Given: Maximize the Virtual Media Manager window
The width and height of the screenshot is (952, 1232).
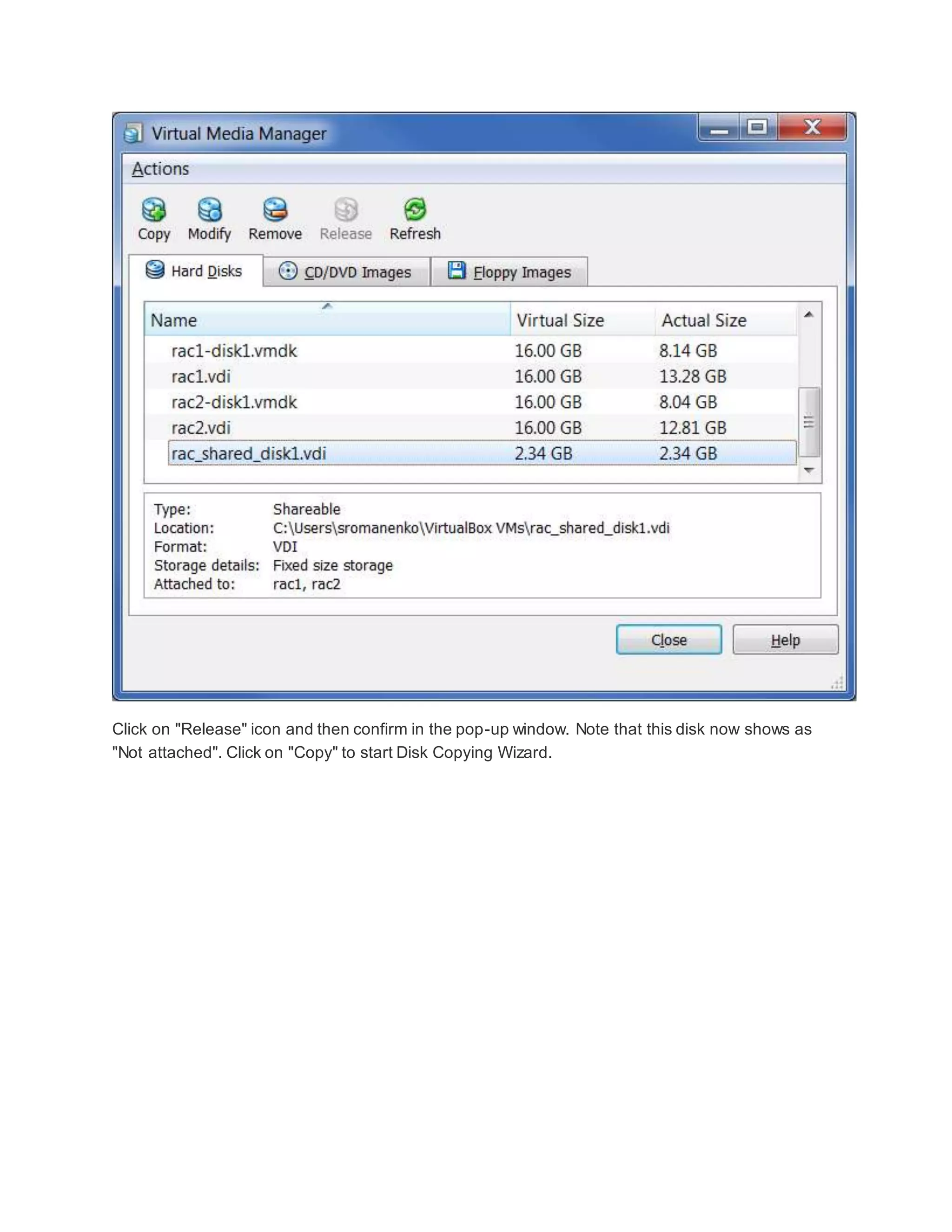Looking at the screenshot, I should click(x=757, y=127).
